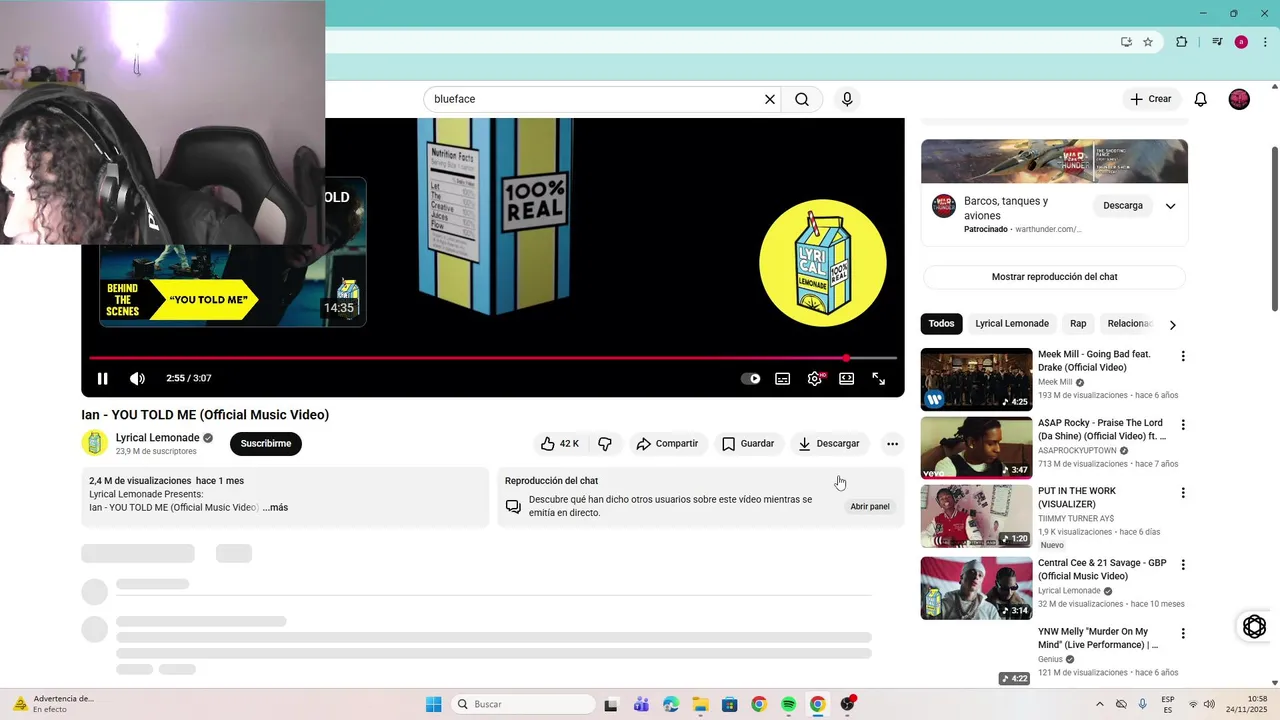Open Chrome extensions puzzle icon
This screenshot has height=720, width=1280.
[1182, 42]
